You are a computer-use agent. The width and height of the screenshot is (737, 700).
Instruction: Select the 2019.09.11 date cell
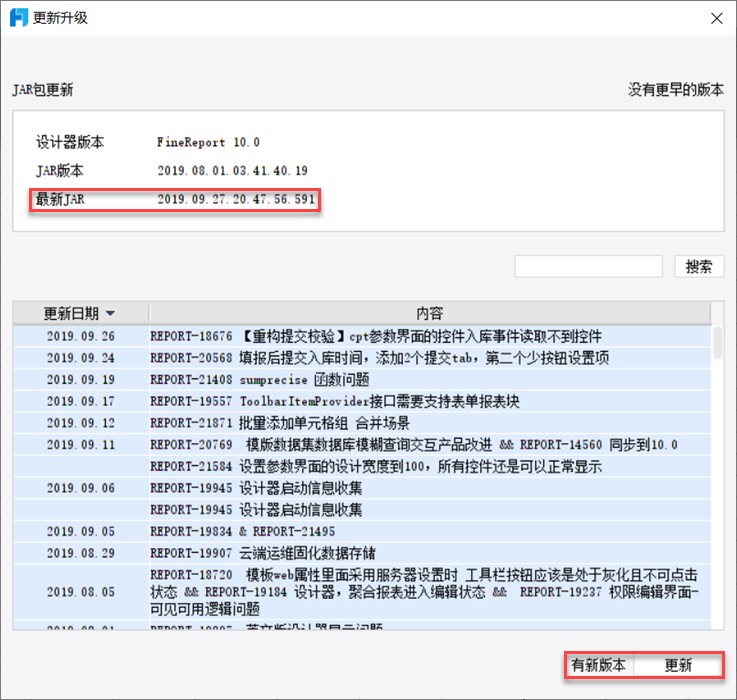pos(80,444)
